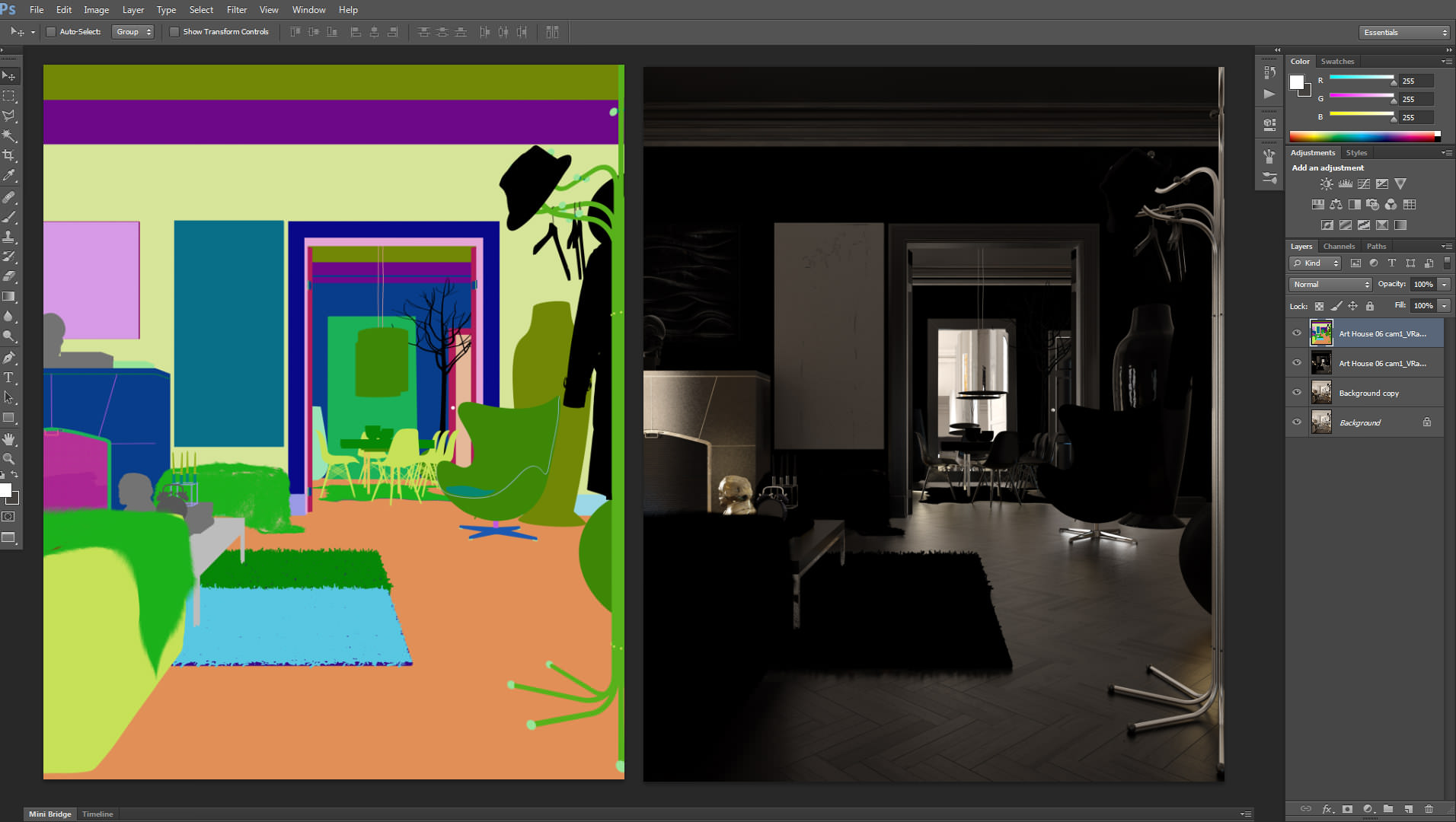The height and width of the screenshot is (822, 1456).
Task: Open the Color panel options menu
Action: (x=1445, y=62)
